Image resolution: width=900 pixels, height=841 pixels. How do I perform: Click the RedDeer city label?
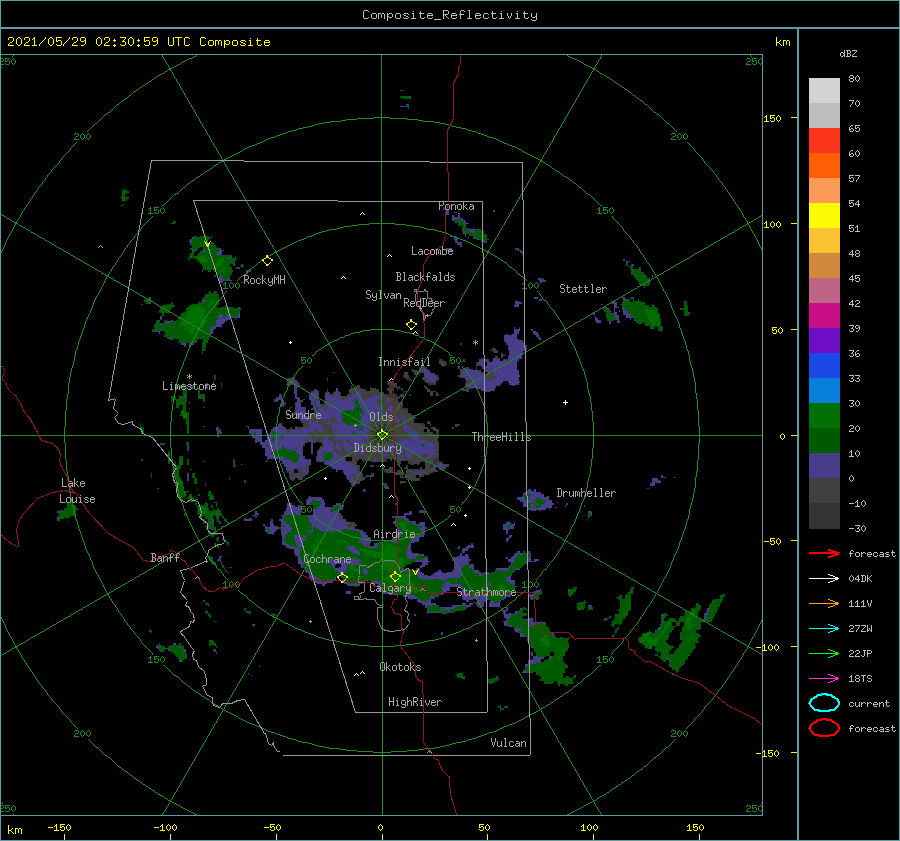coord(424,303)
